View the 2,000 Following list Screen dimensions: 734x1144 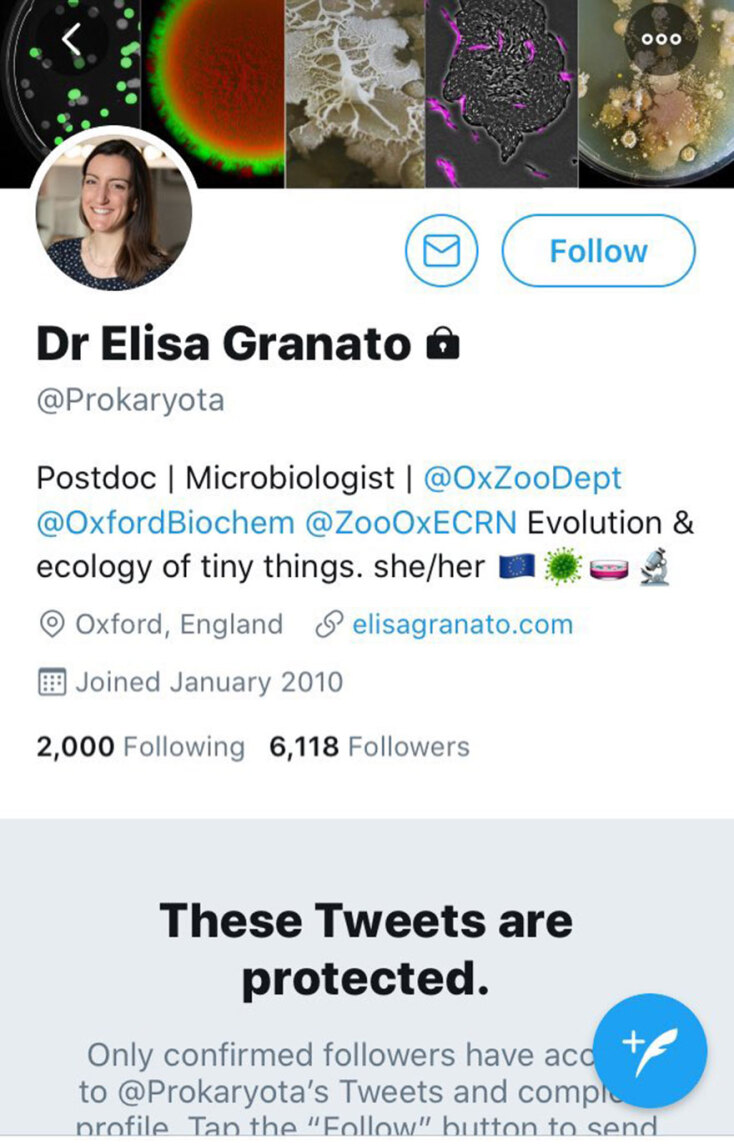click(140, 746)
